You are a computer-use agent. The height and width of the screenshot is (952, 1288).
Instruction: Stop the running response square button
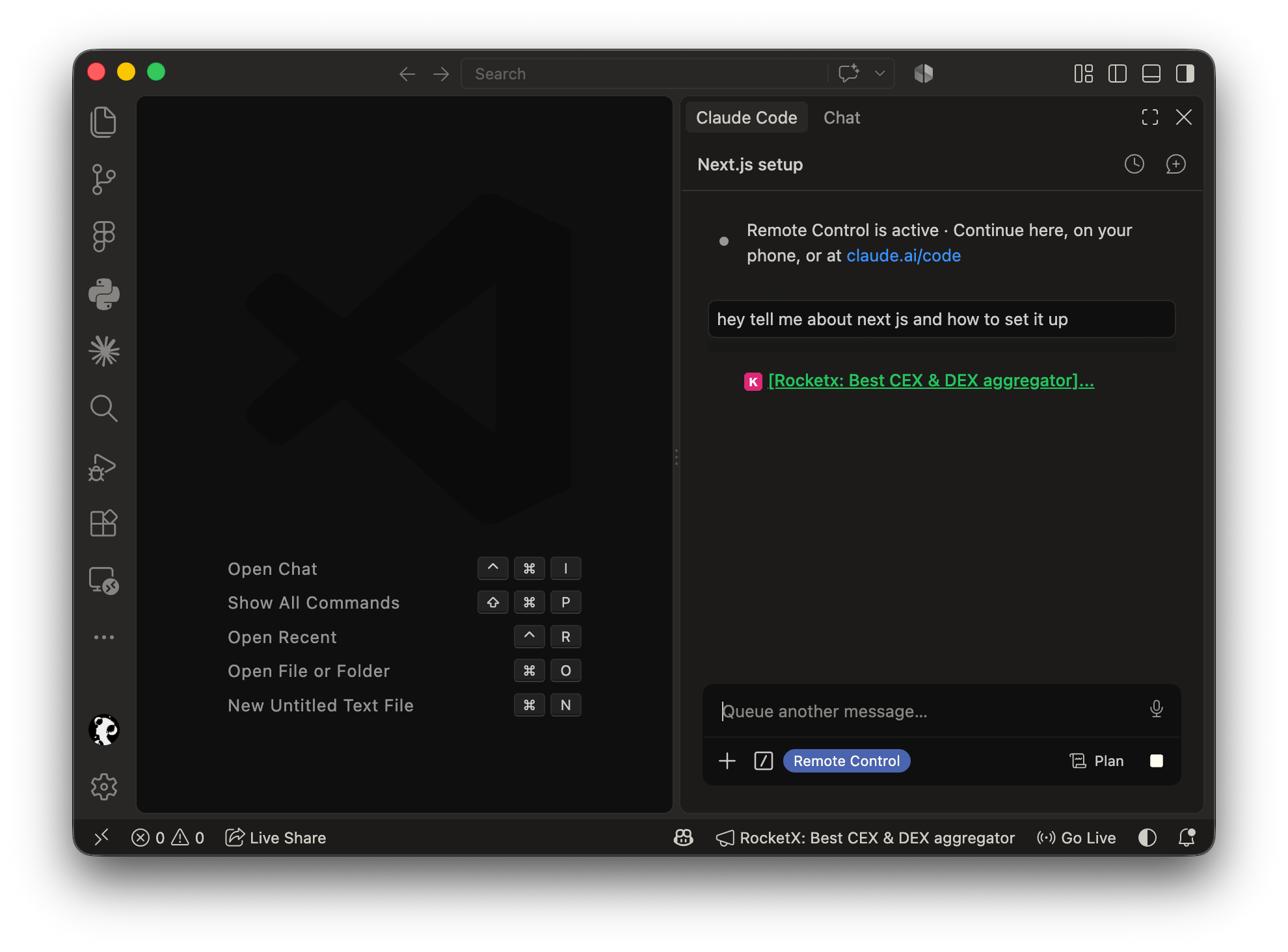click(1157, 761)
